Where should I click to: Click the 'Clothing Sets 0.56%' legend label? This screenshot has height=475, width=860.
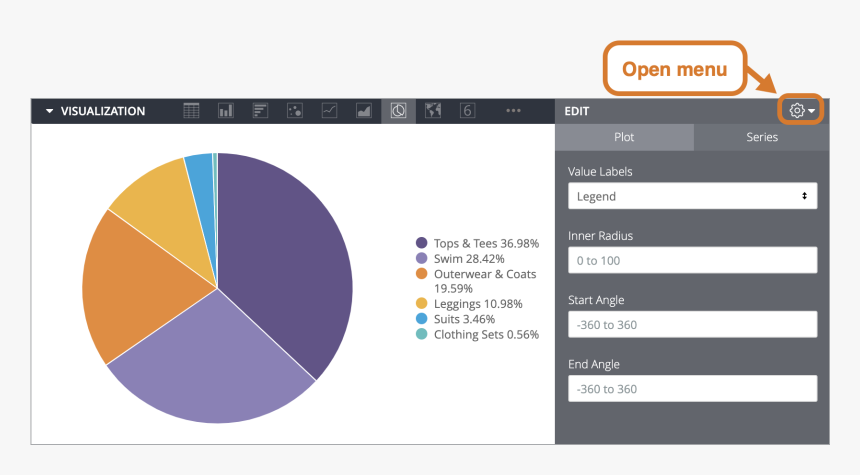pyautogui.click(x=486, y=334)
